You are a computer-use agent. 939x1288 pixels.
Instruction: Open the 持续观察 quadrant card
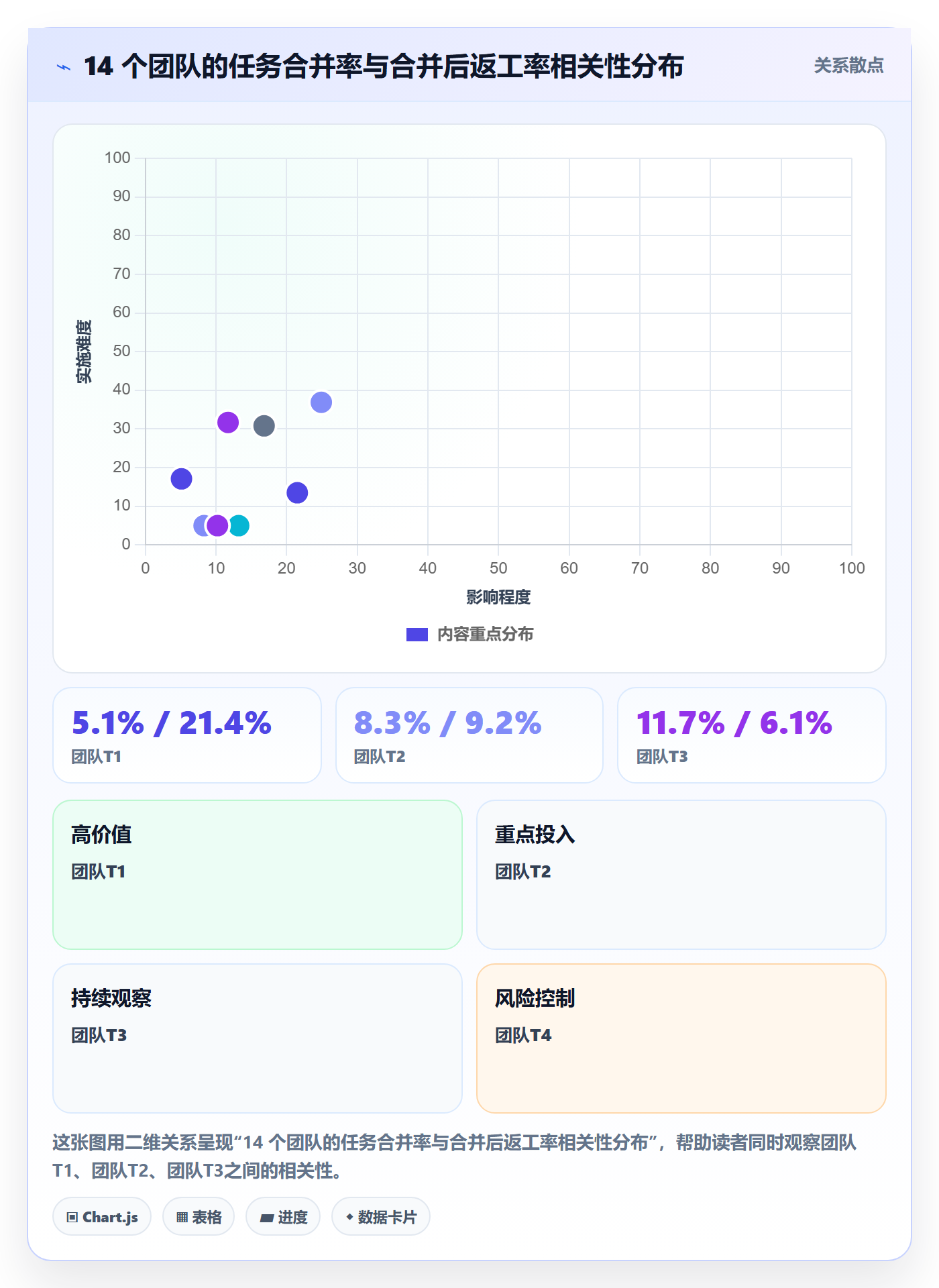click(x=258, y=1038)
